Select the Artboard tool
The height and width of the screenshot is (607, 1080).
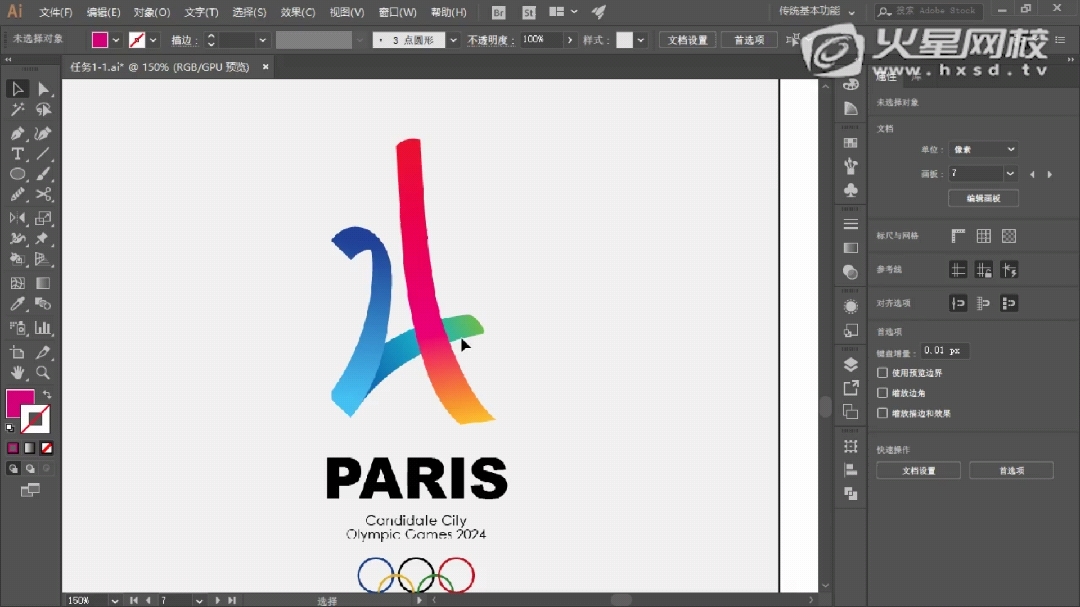(x=17, y=353)
